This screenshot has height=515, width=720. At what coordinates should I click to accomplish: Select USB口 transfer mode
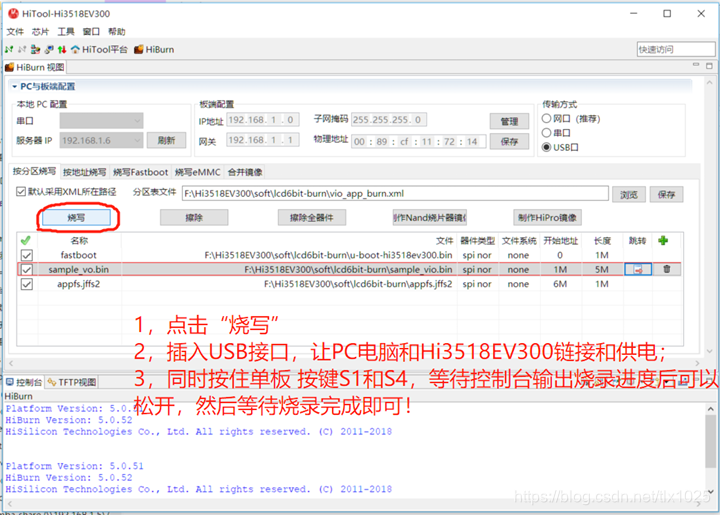[x=546, y=147]
